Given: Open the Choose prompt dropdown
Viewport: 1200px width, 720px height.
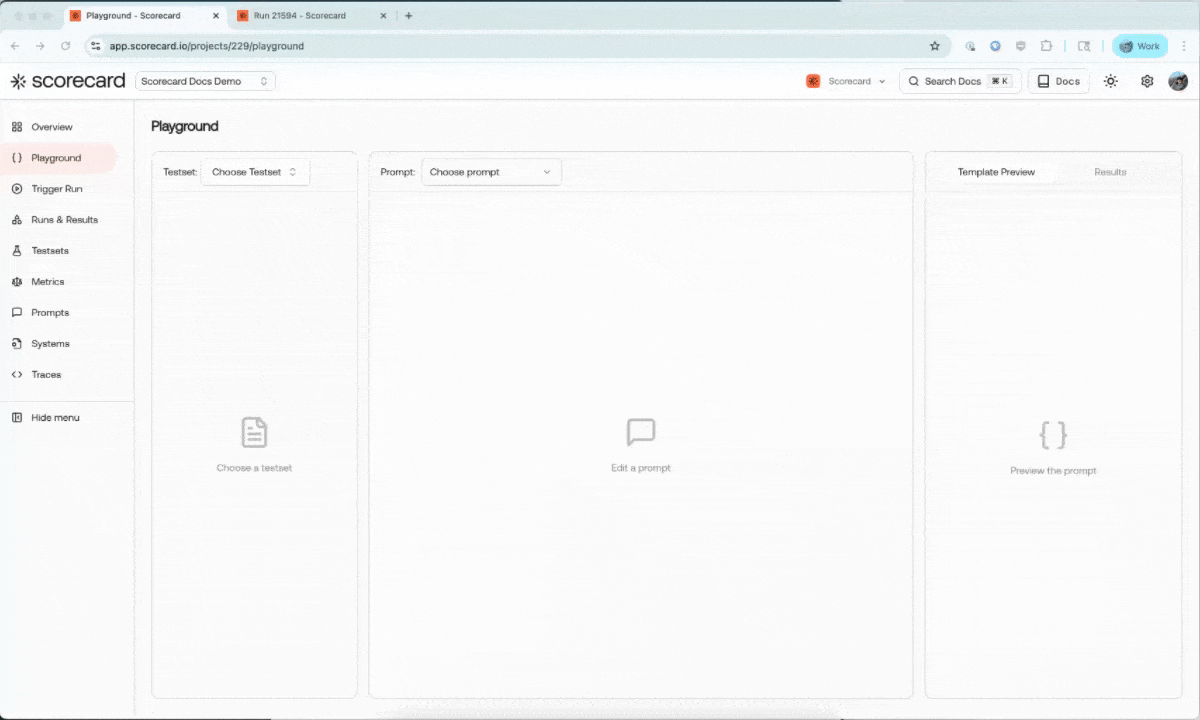Looking at the screenshot, I should click(491, 172).
